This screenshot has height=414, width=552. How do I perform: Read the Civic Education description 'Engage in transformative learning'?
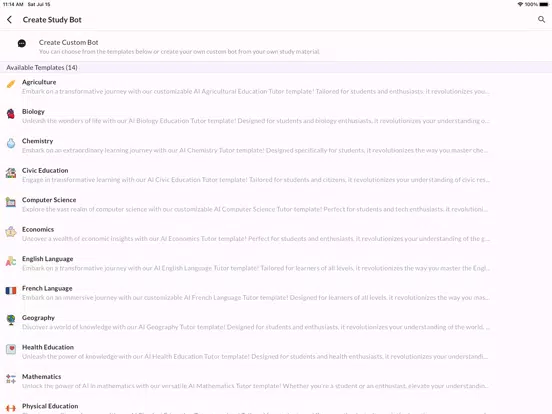[x=256, y=180]
